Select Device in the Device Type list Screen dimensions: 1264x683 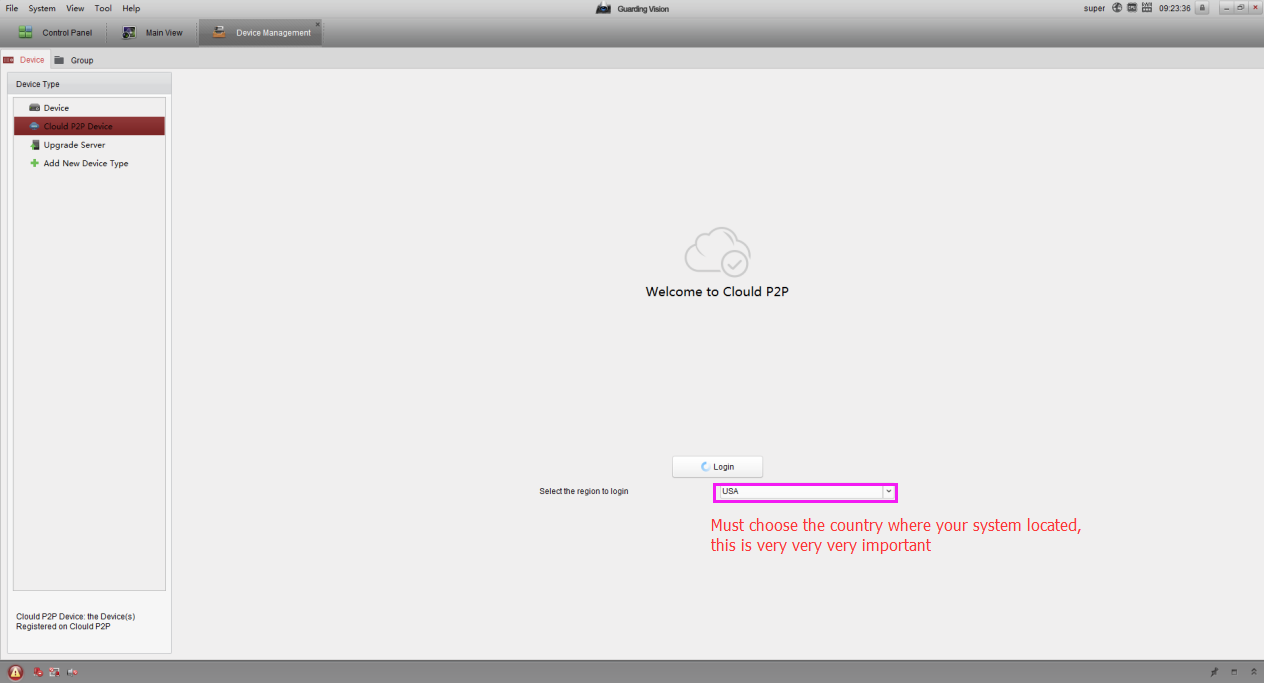point(89,107)
